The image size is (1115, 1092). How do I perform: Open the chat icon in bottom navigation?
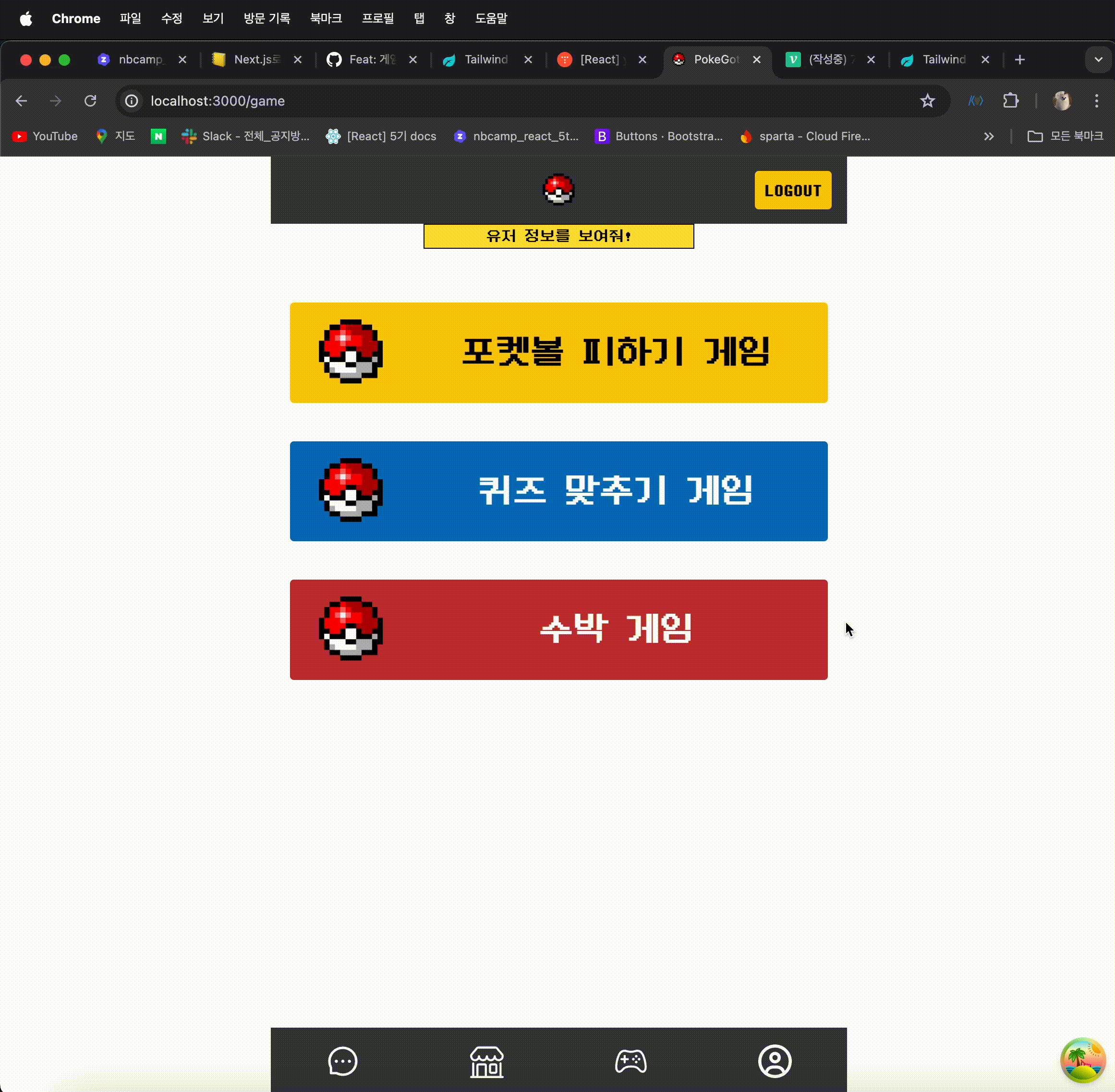coord(342,1061)
